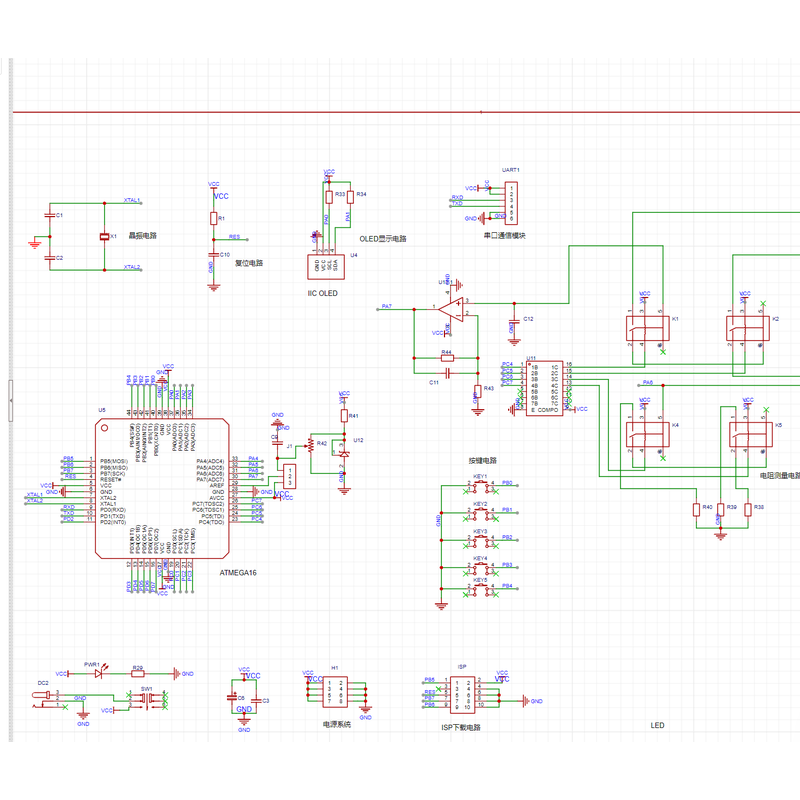Screen dimensions: 800x800
Task: Select relay K5
Action: (x=751, y=435)
